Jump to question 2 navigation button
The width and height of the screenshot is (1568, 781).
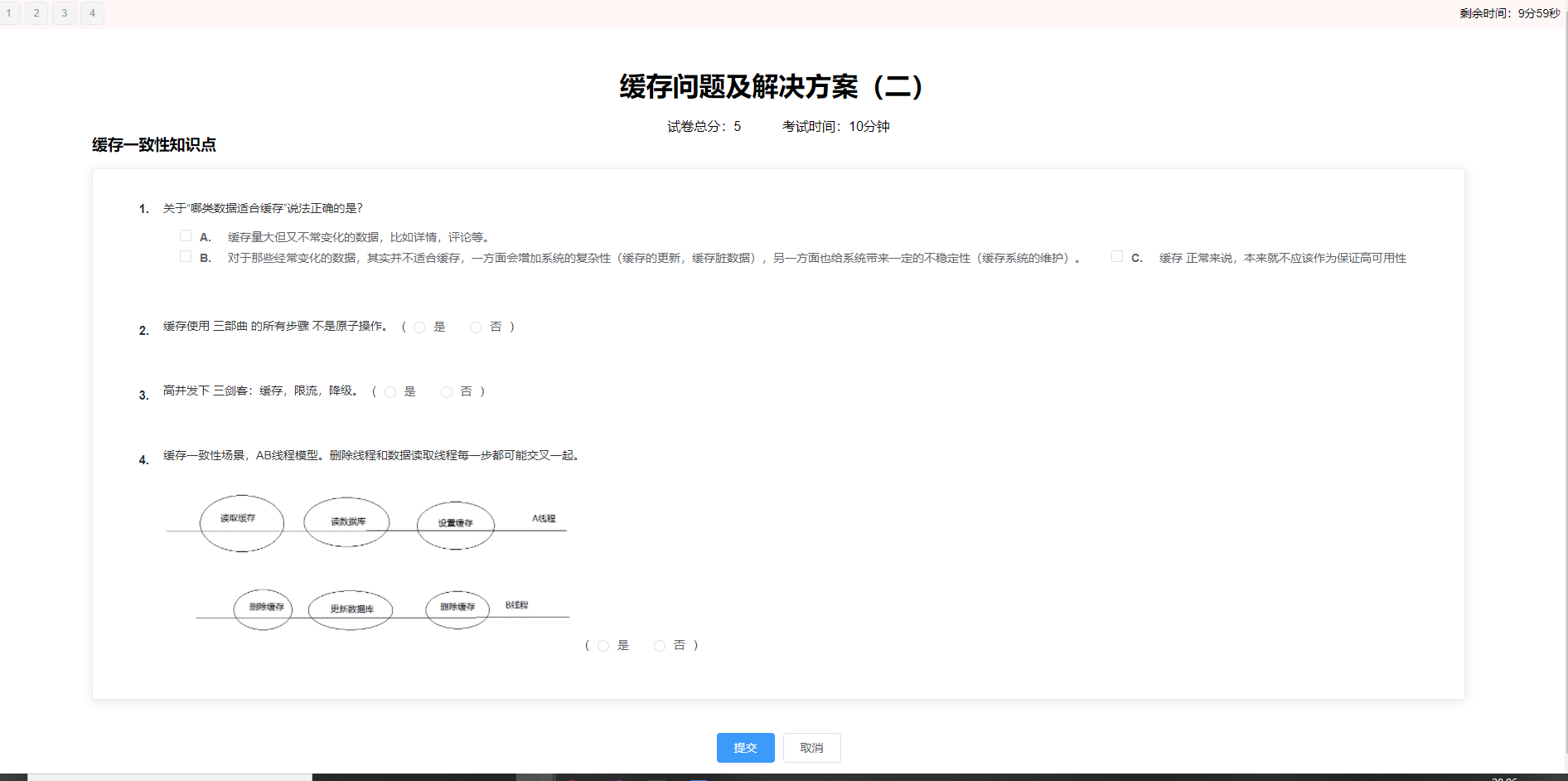click(x=36, y=13)
